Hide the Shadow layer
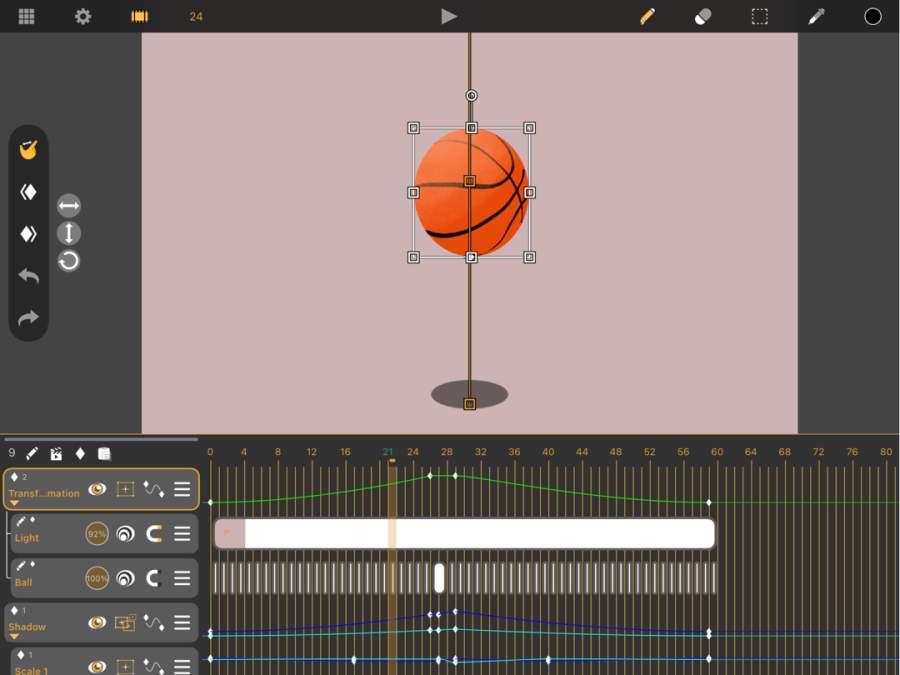 [x=97, y=623]
